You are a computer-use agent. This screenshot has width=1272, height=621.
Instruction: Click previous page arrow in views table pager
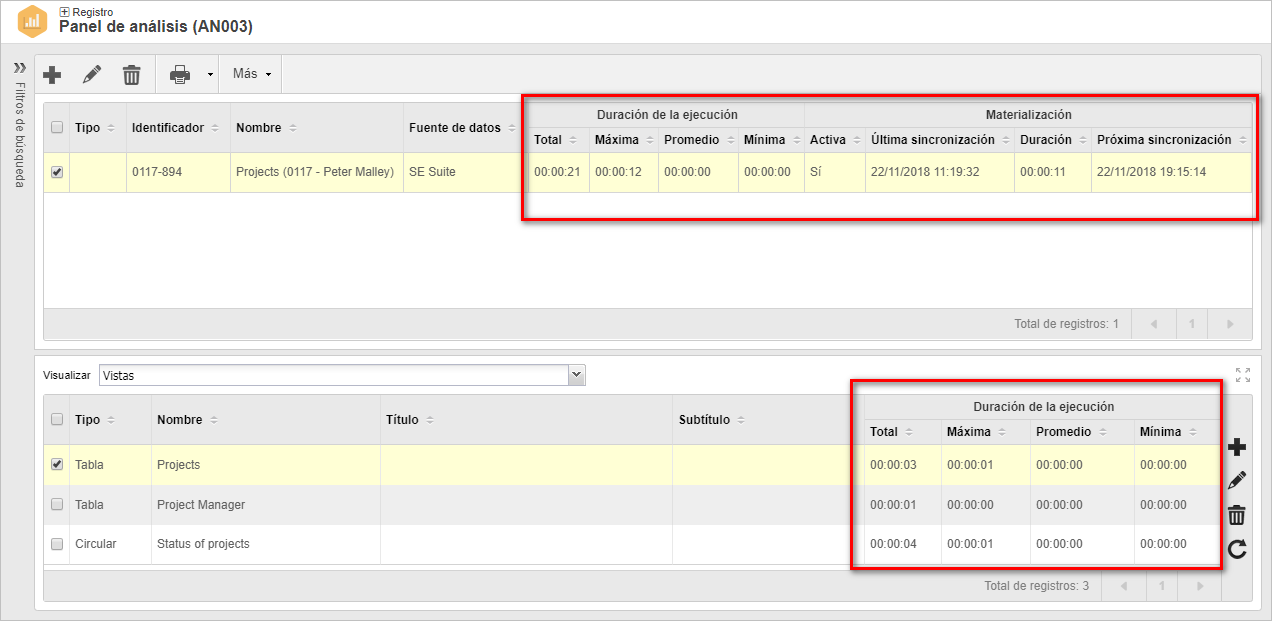pyautogui.click(x=1123, y=586)
